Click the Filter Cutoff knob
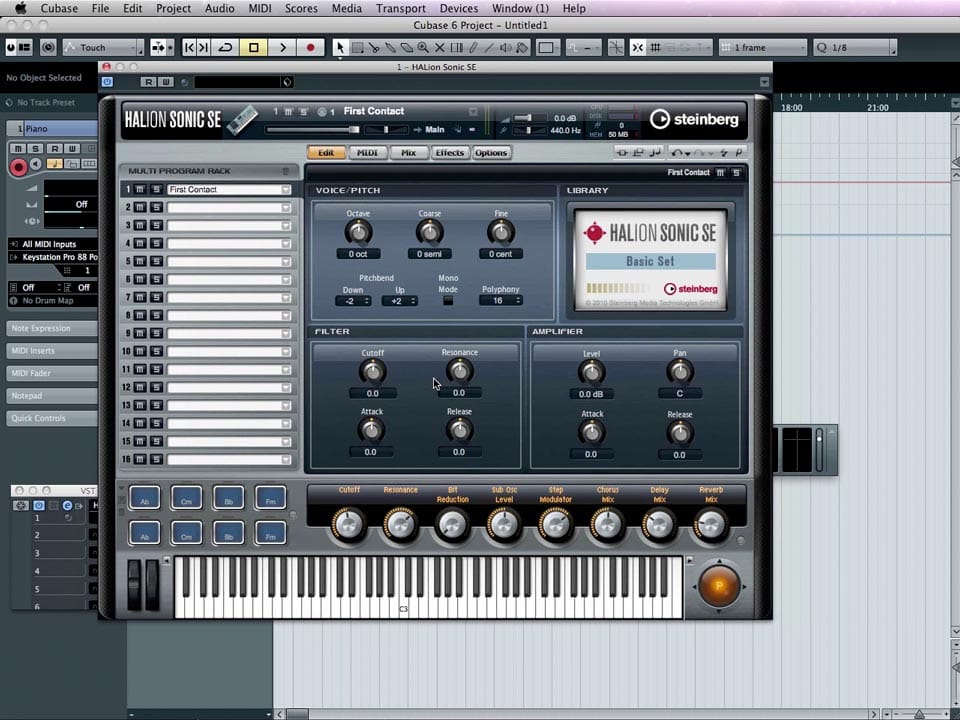Viewport: 960px width, 720px height. (372, 372)
